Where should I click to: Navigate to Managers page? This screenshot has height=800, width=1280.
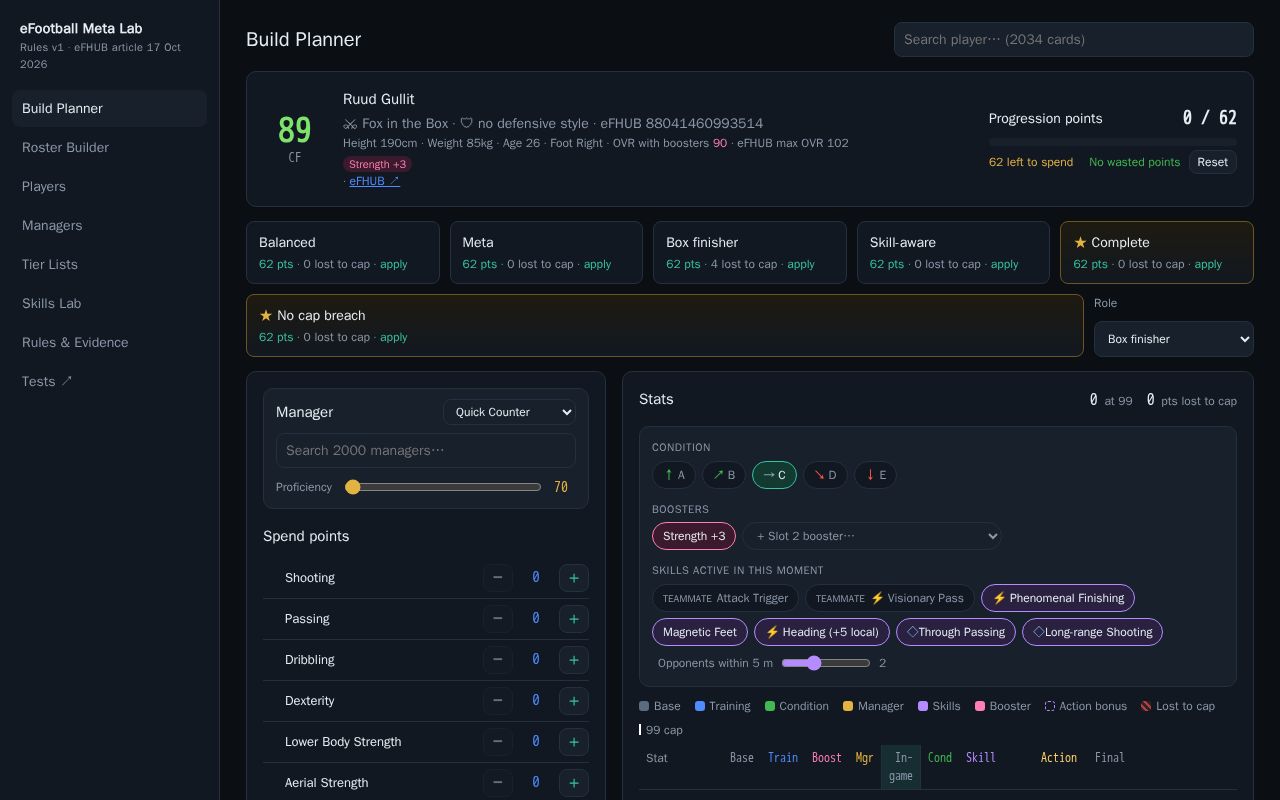(109, 225)
